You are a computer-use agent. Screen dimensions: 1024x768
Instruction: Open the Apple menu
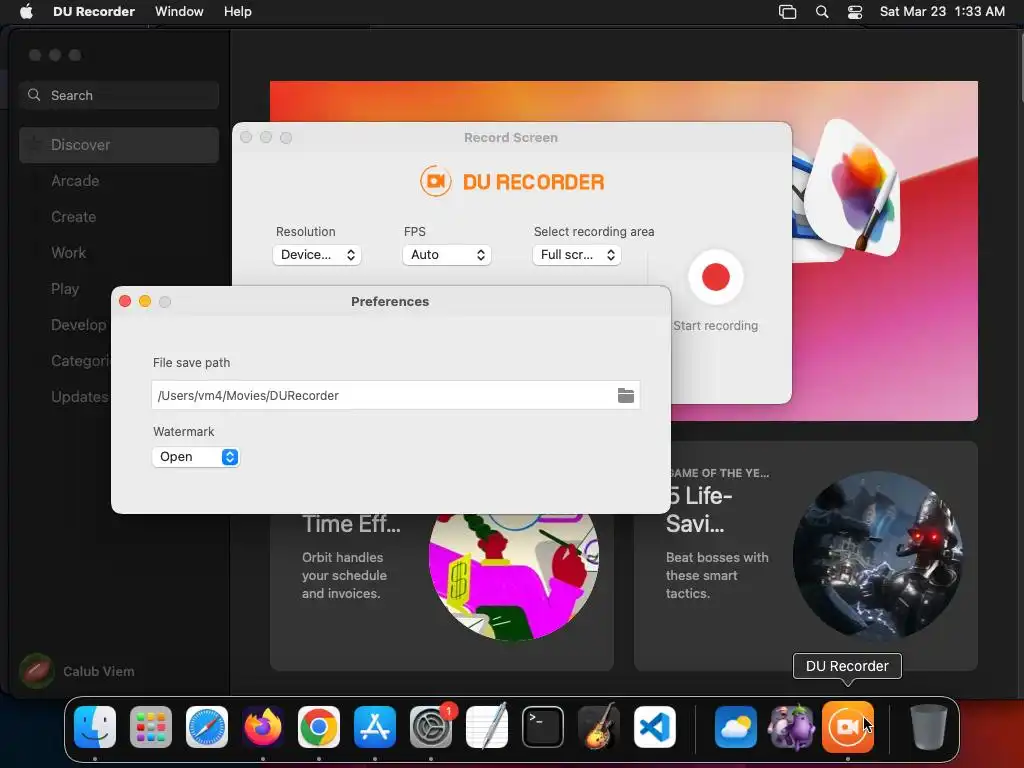(26, 11)
